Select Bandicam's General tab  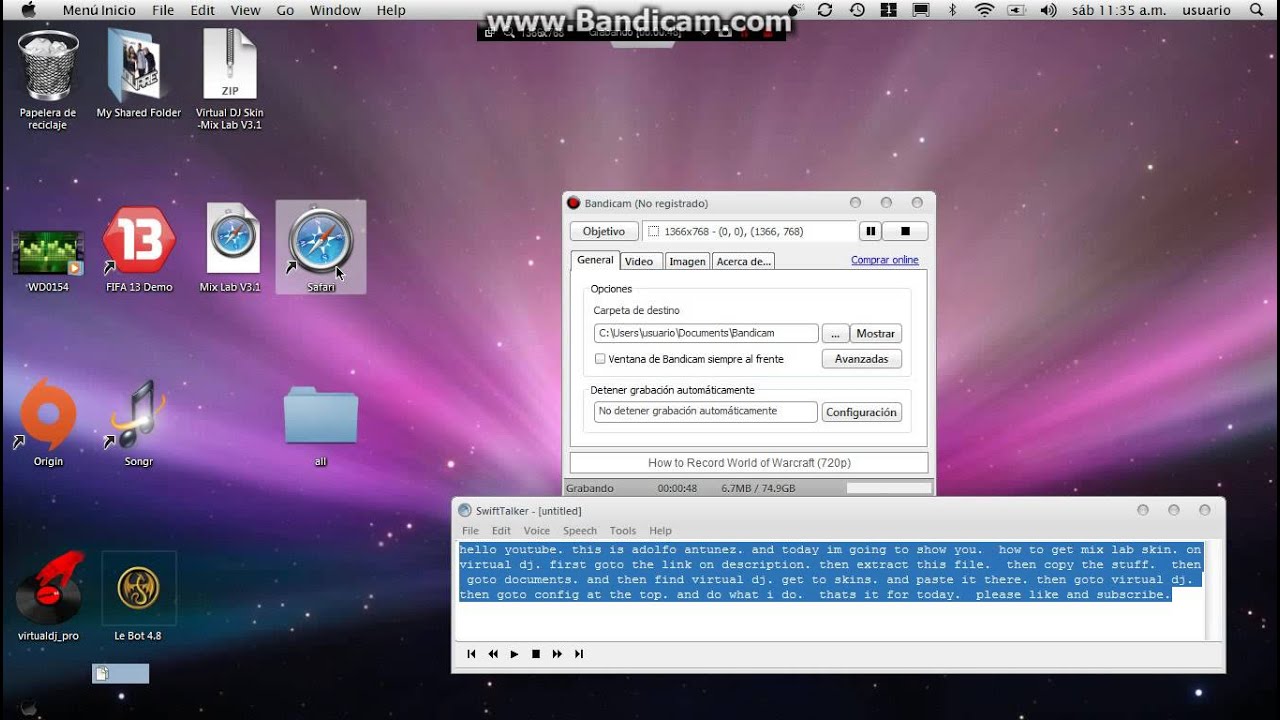(x=595, y=260)
